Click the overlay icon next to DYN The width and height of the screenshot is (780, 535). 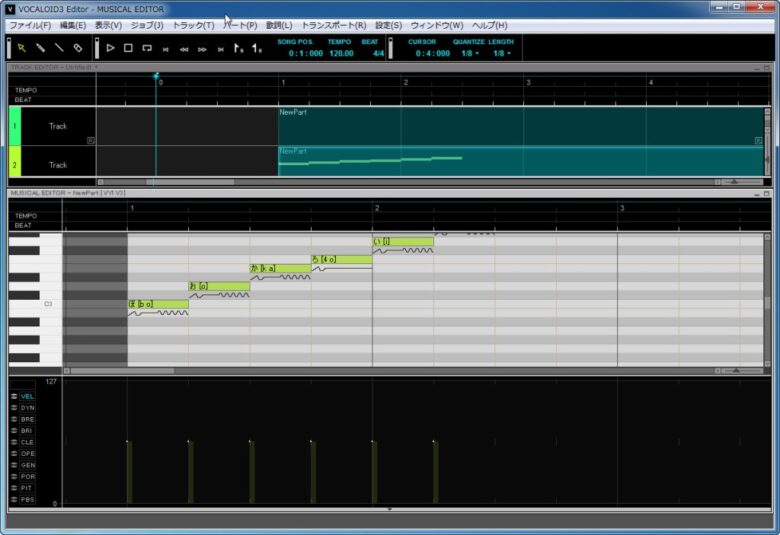click(x=14, y=408)
